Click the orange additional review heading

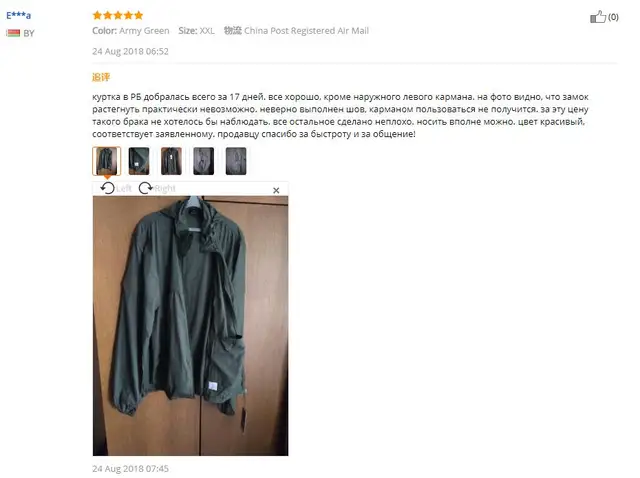(x=101, y=77)
